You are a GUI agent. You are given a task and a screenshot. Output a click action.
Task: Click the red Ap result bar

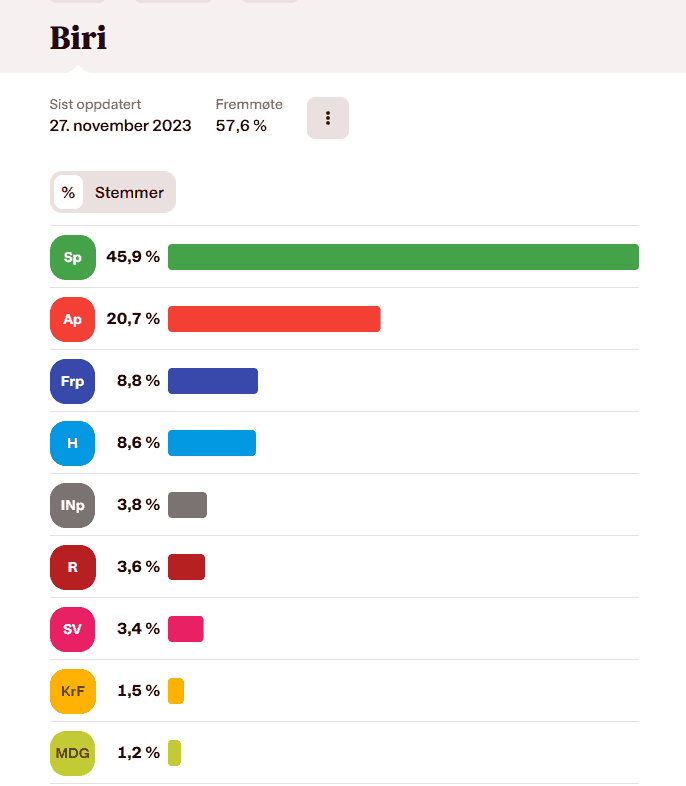pyautogui.click(x=274, y=319)
